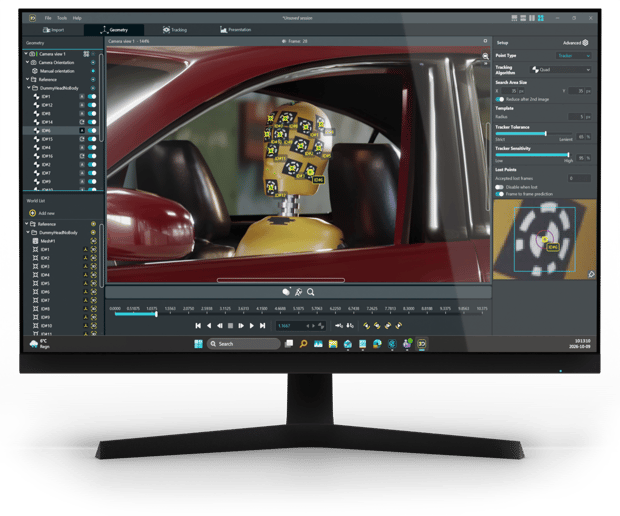Viewport: 620px width, 516px height.
Task: Click the blob icon below the viewport
Action: [286, 292]
